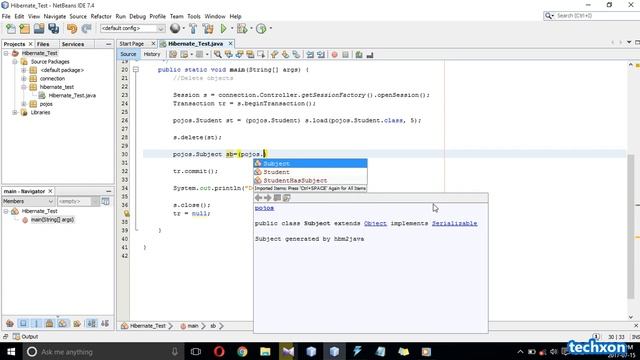640x360 pixels.
Task: Run the project with green play icon
Action: click(223, 29)
